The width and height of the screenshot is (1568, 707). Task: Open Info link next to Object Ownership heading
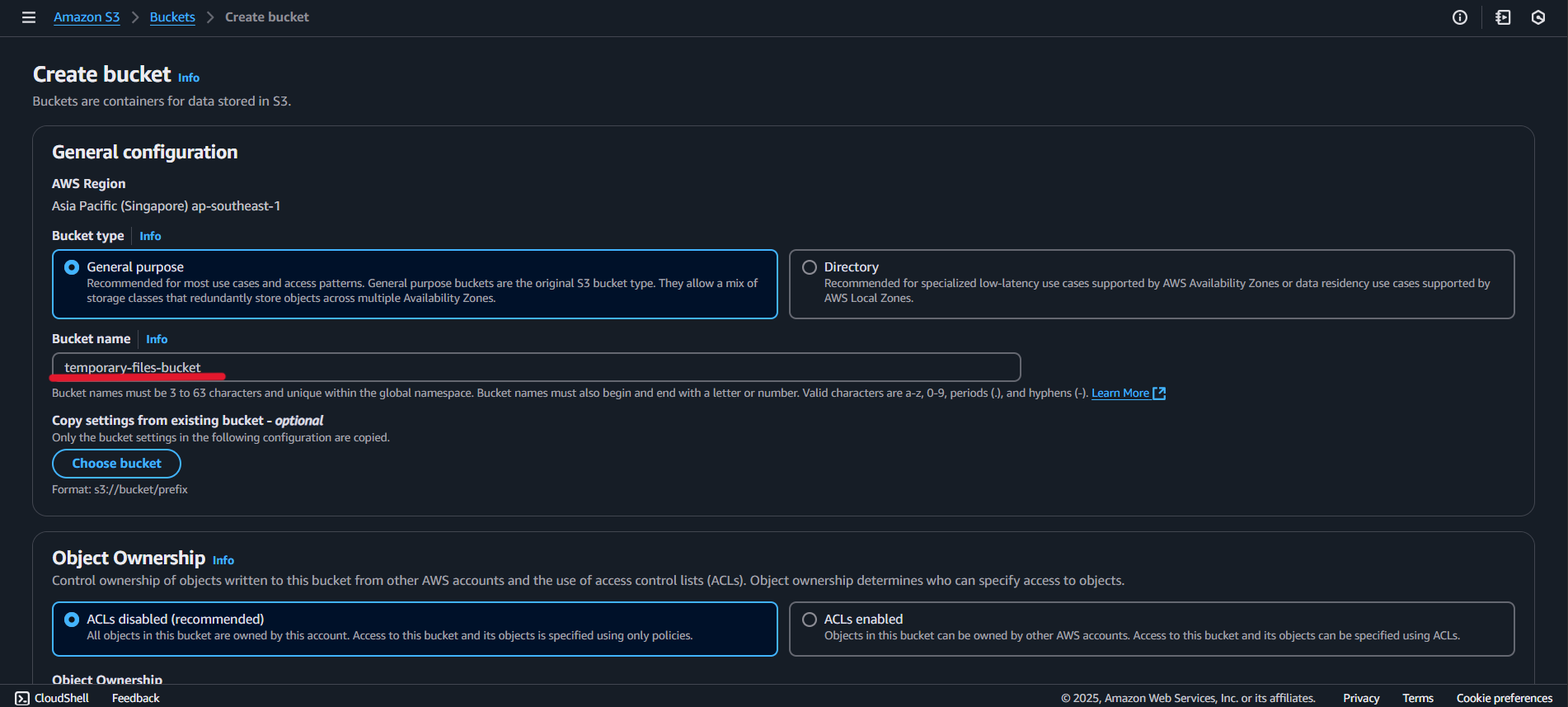[223, 560]
